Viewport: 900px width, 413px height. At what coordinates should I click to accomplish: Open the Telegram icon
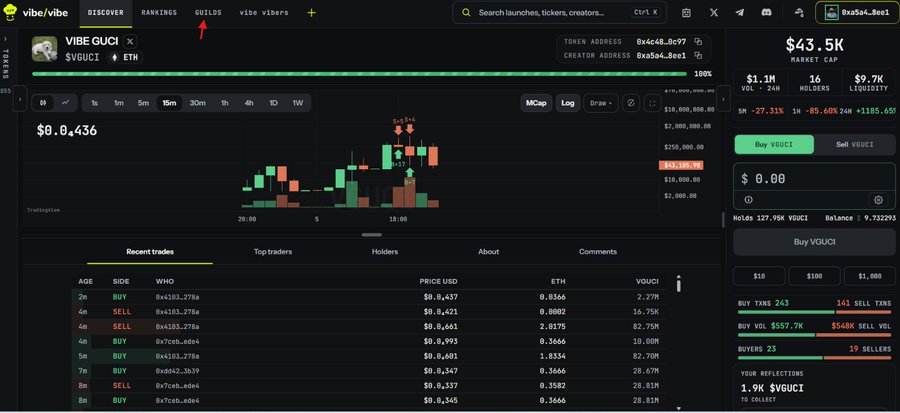click(740, 13)
